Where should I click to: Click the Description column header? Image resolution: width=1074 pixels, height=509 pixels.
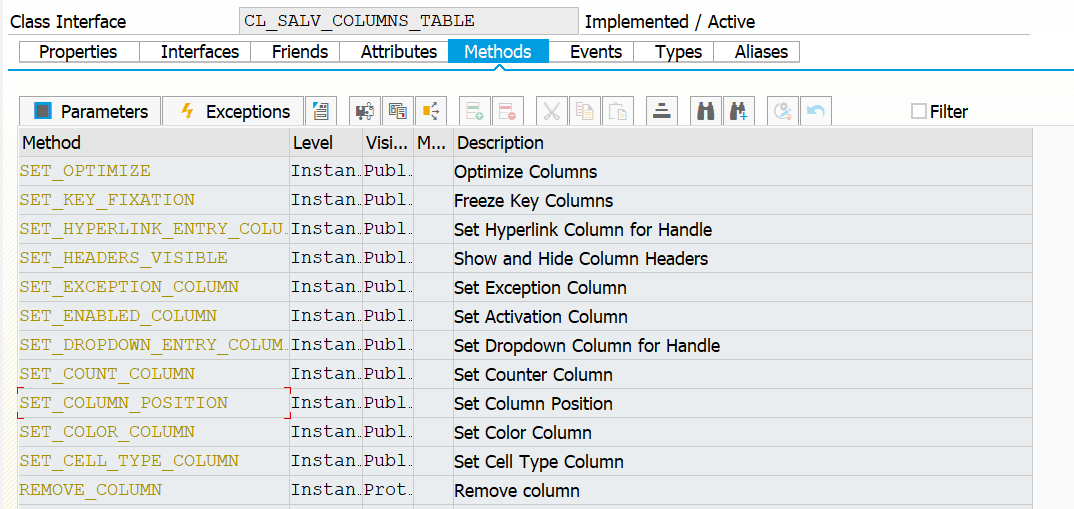point(742,142)
